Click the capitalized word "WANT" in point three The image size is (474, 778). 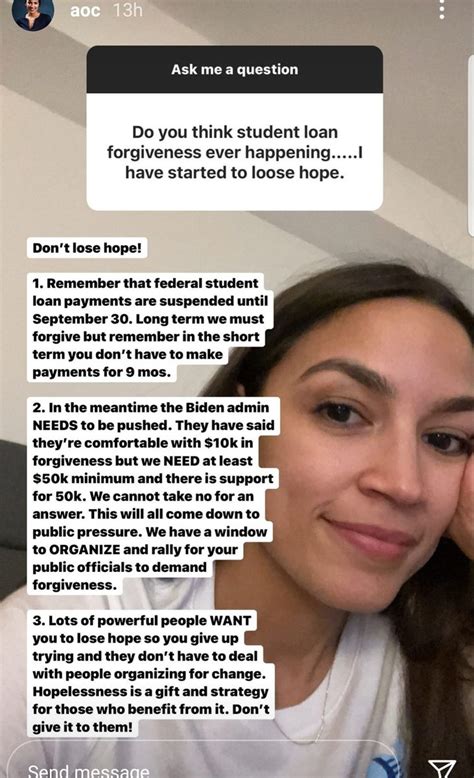tap(231, 621)
